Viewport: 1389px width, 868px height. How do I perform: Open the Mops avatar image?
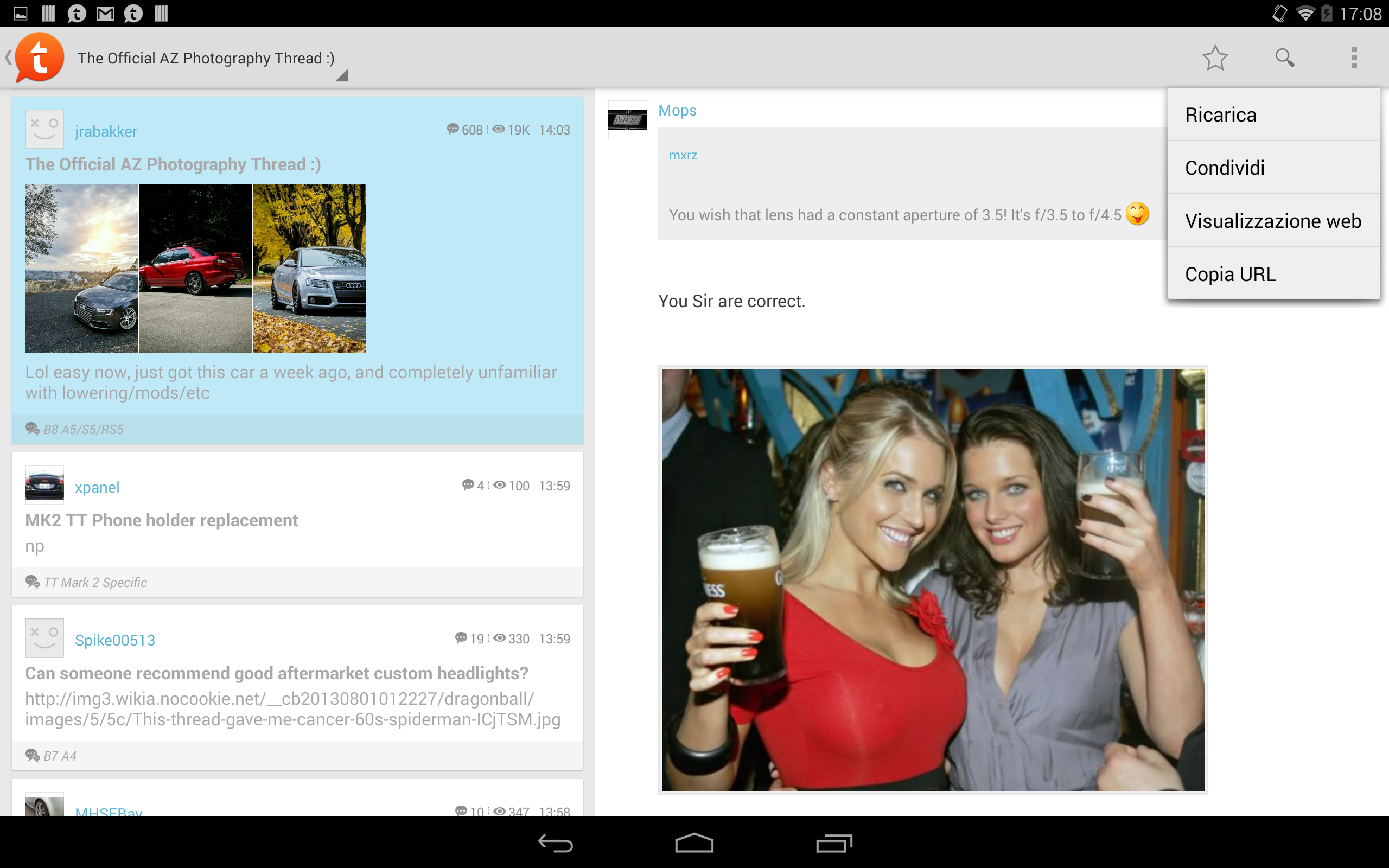627,120
